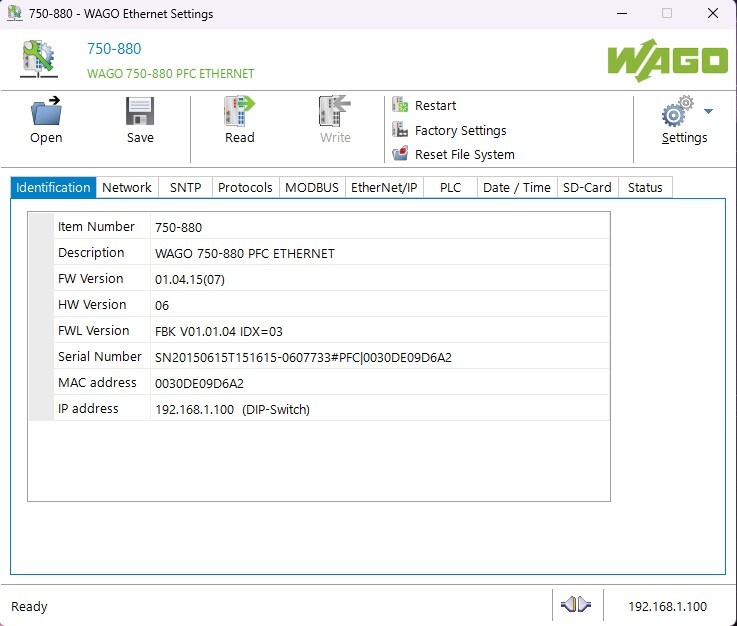Image resolution: width=737 pixels, height=626 pixels.
Task: Click the Read device icon
Action: [x=239, y=111]
